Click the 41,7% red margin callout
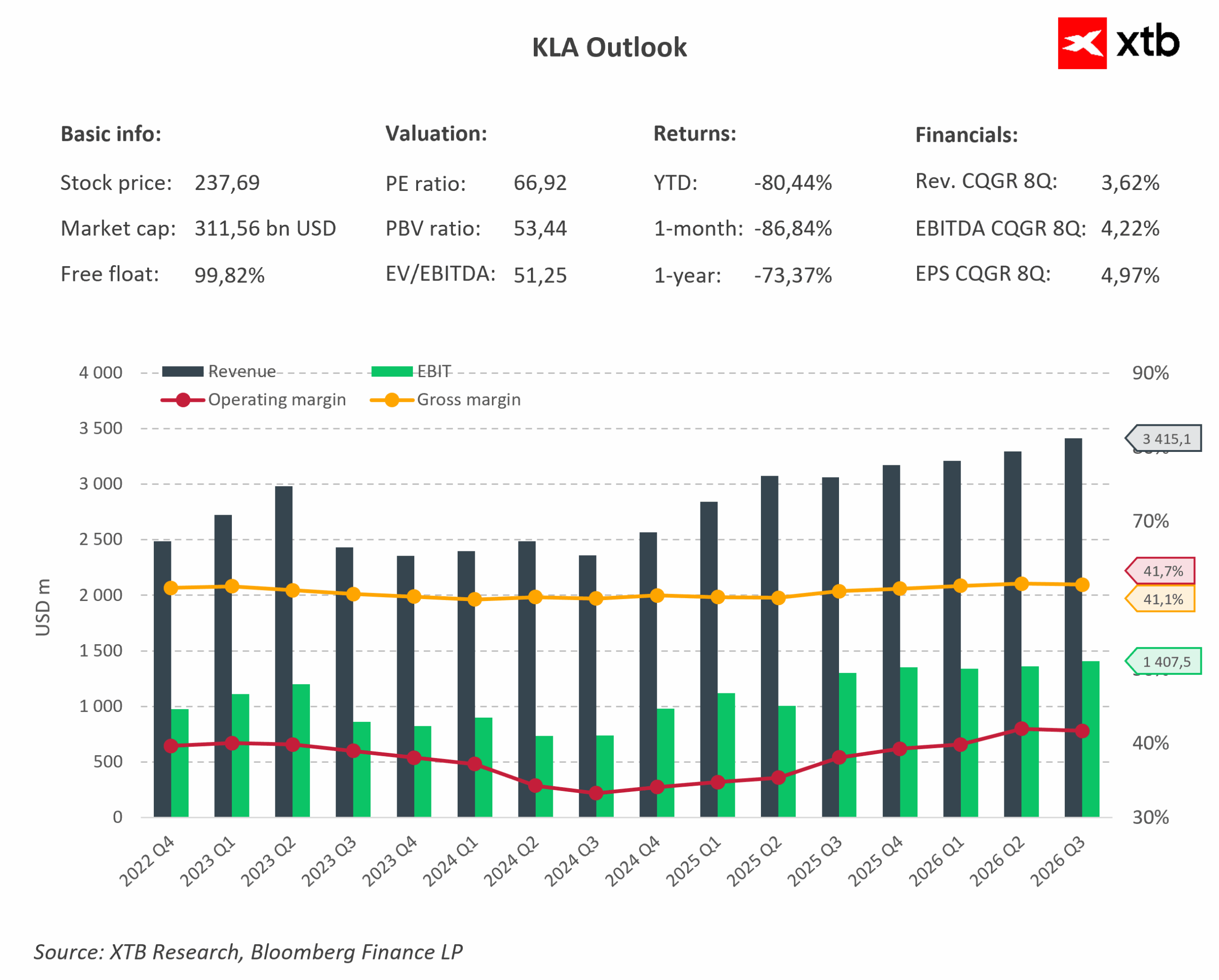 [1160, 571]
